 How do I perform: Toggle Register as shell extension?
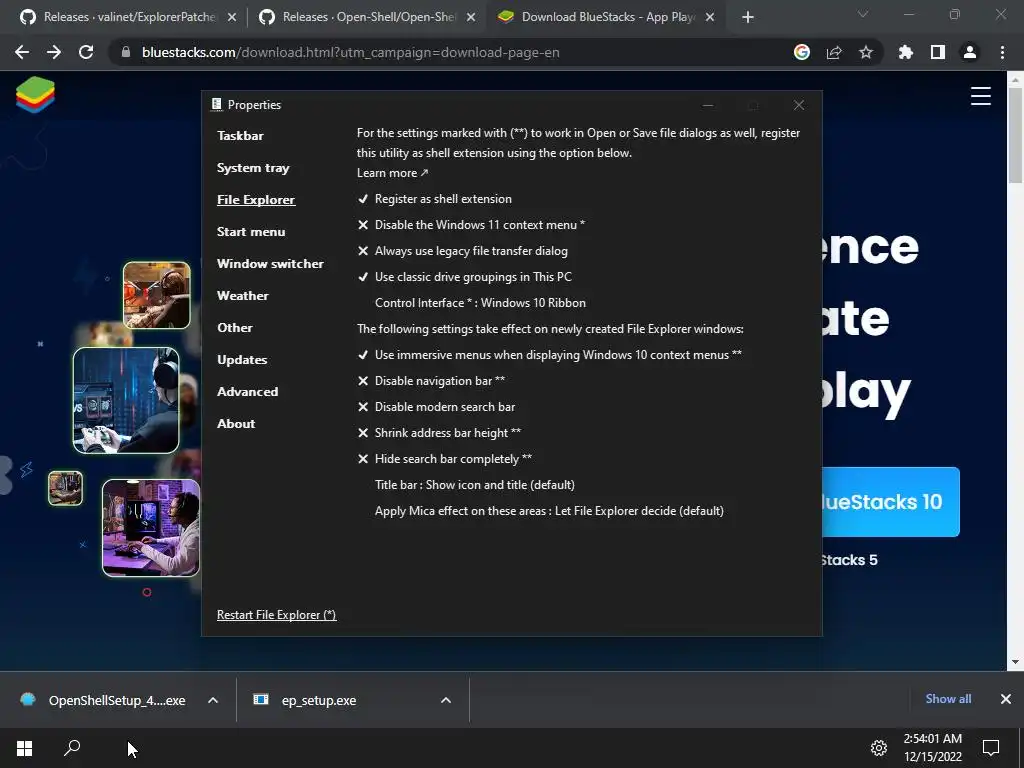tap(434, 199)
